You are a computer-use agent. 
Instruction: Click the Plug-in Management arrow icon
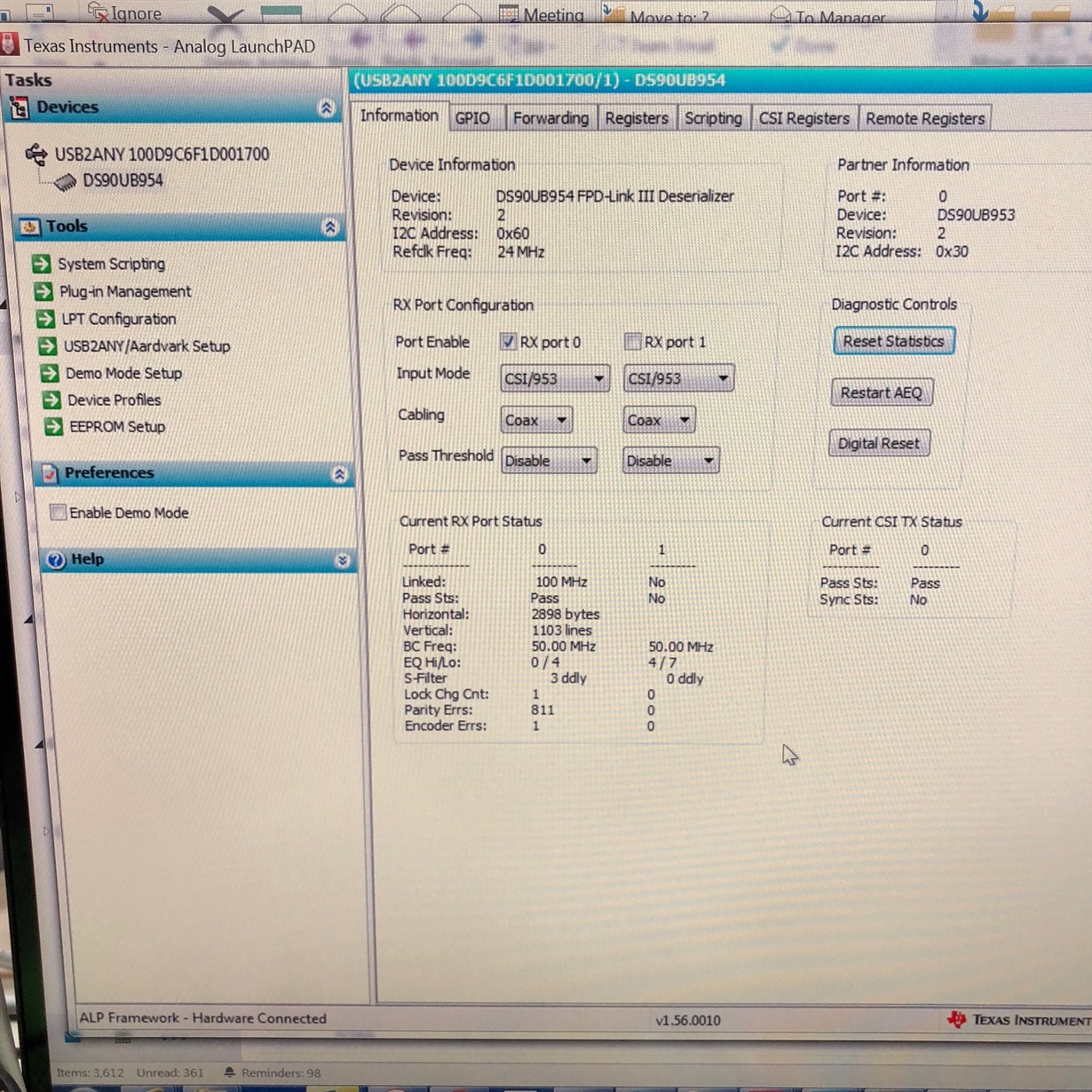(x=43, y=291)
